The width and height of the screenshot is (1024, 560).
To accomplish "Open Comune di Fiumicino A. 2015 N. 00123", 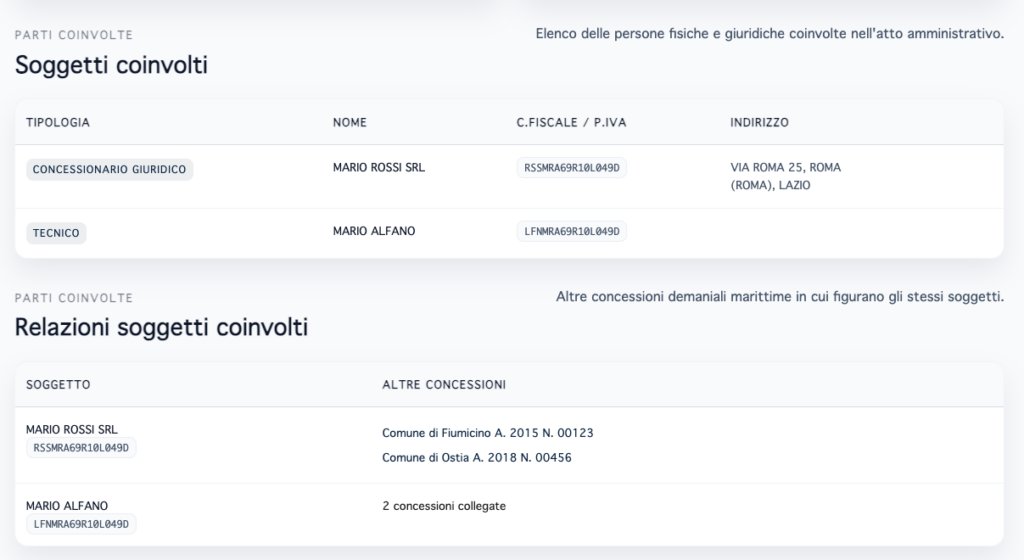I will pyautogui.click(x=488, y=433).
